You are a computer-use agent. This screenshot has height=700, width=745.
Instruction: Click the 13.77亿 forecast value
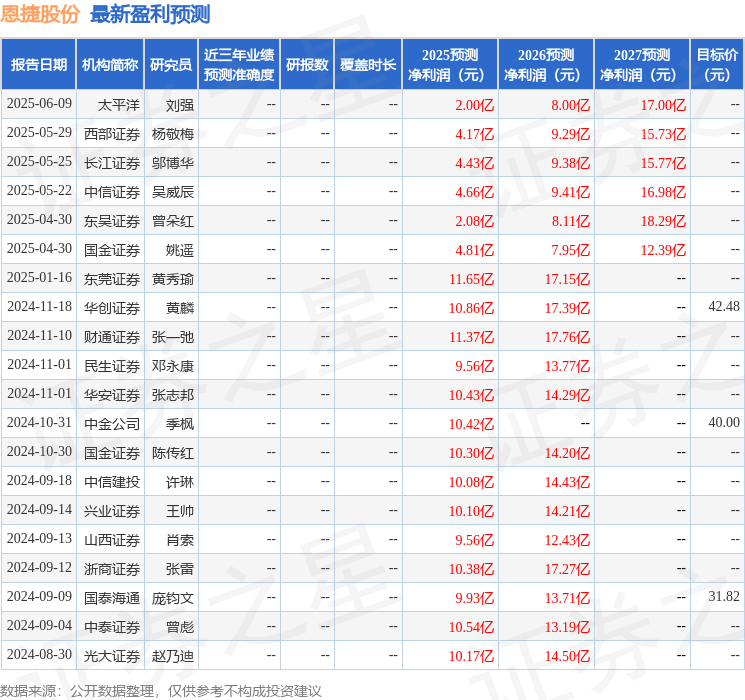[x=567, y=365]
